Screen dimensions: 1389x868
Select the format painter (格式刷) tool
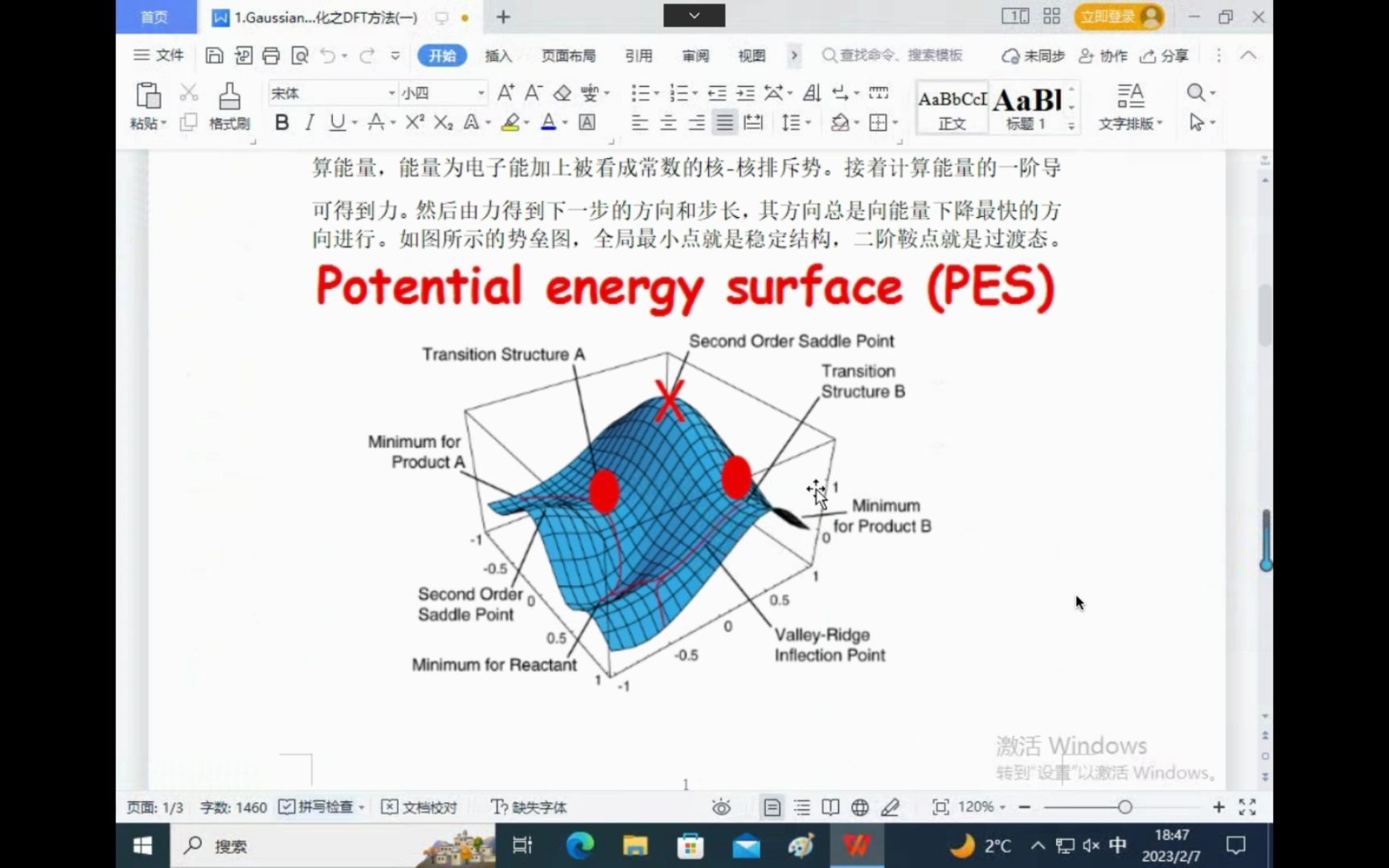(x=229, y=104)
